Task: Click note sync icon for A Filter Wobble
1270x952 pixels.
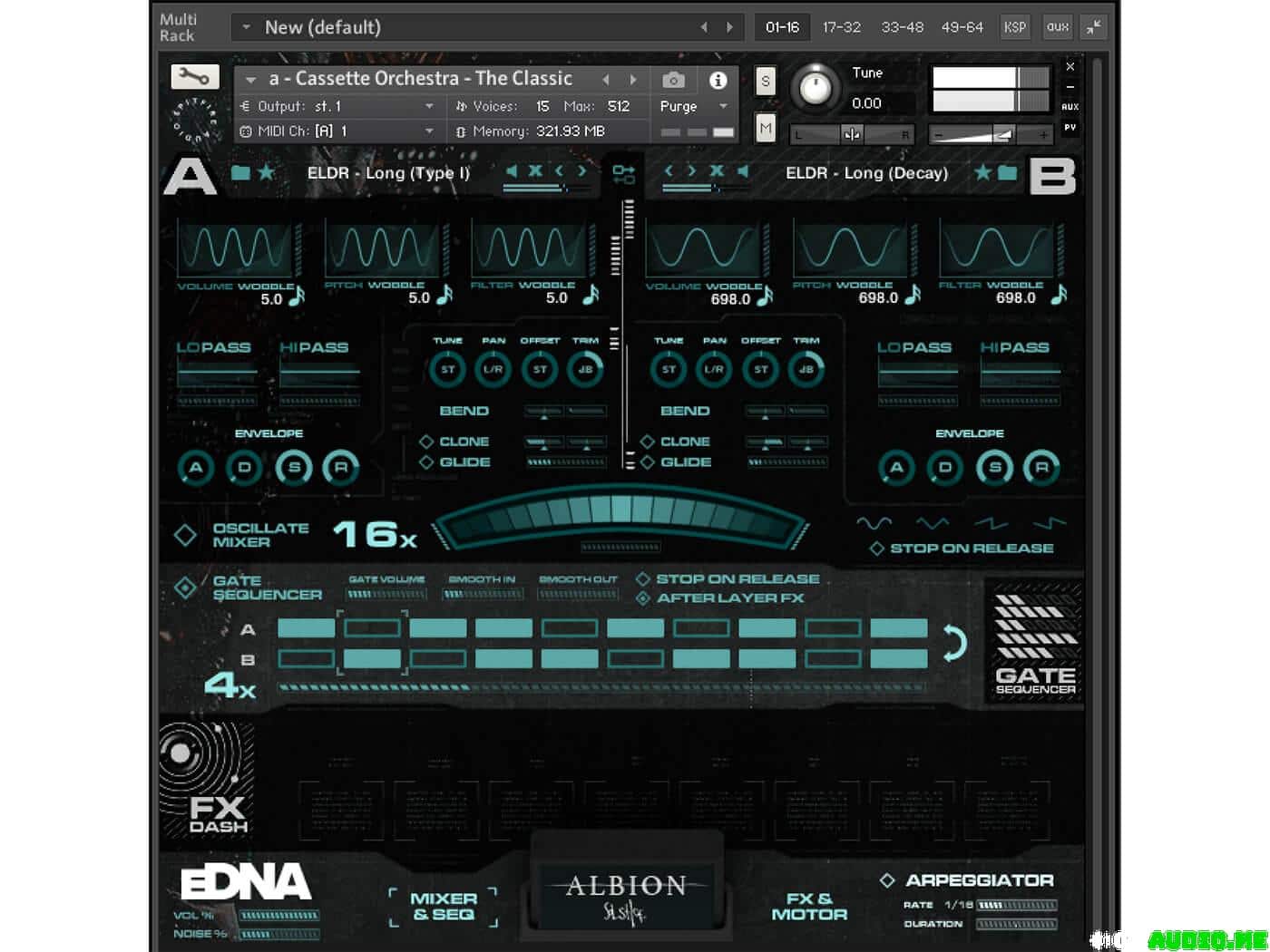Action: (591, 296)
